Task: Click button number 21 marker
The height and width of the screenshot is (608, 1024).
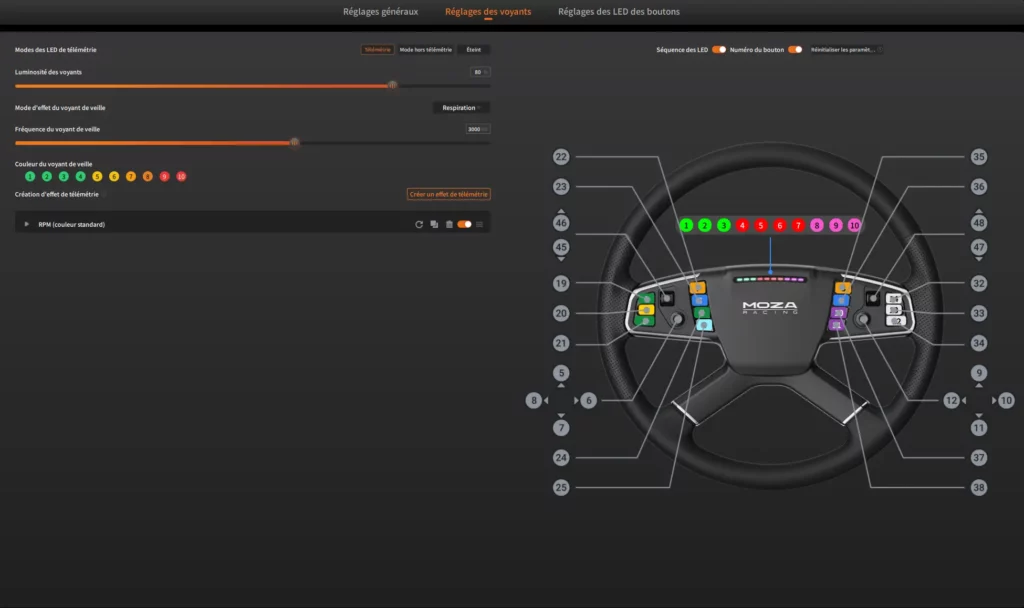Action: (x=561, y=343)
